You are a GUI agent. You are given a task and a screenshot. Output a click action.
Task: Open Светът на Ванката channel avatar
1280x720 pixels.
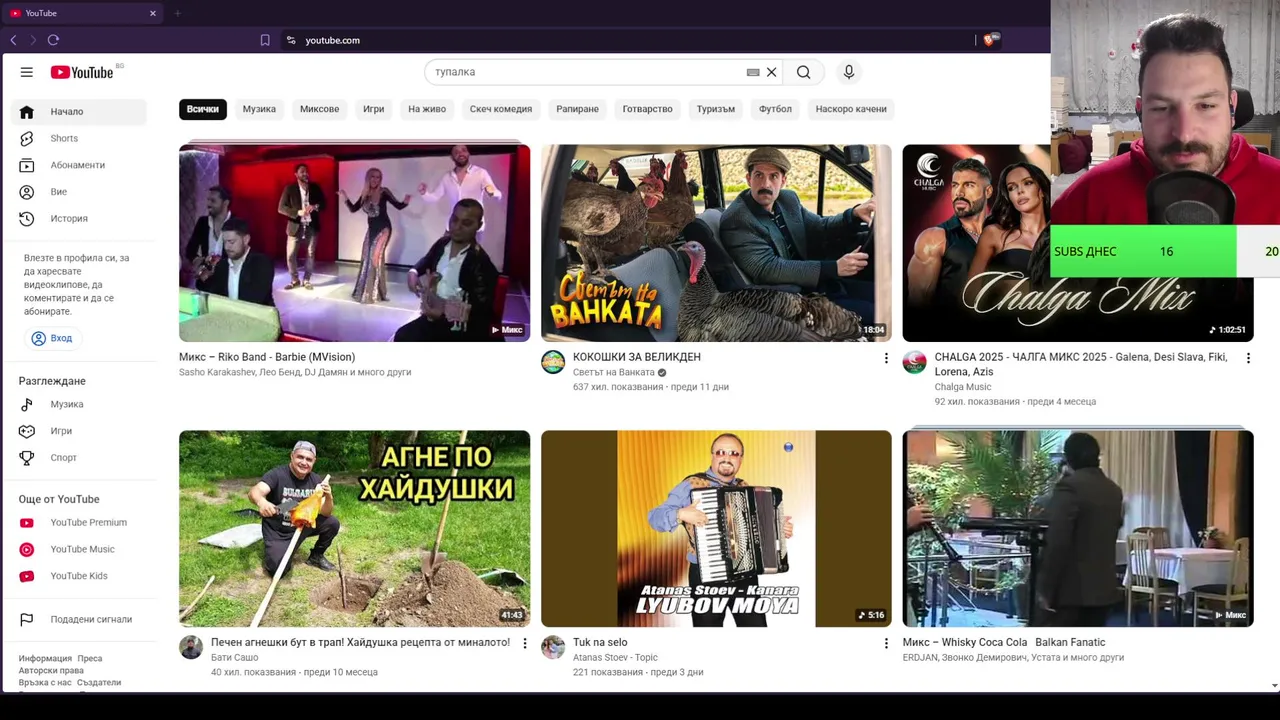click(553, 362)
